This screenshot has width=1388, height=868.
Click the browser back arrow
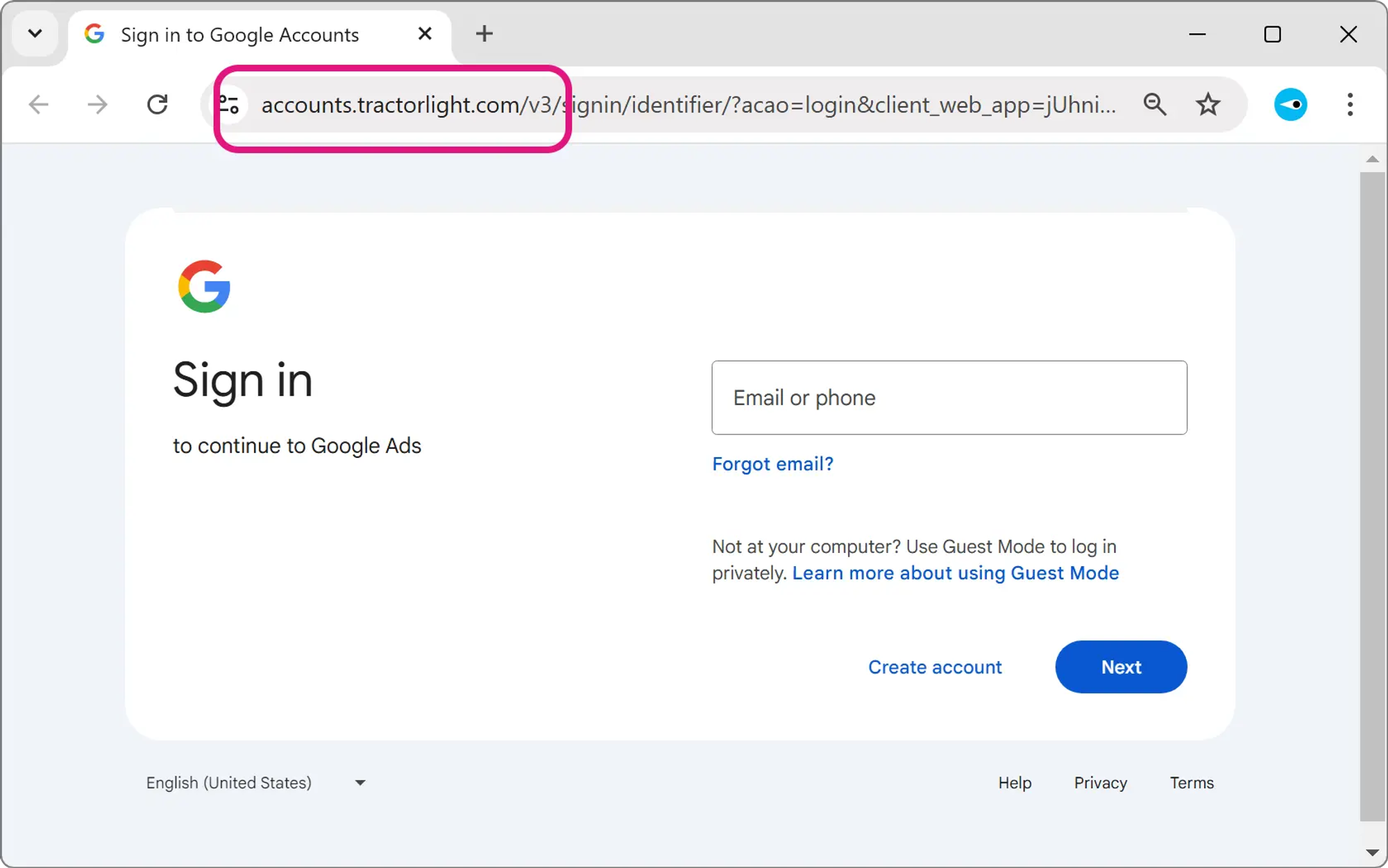(39, 105)
